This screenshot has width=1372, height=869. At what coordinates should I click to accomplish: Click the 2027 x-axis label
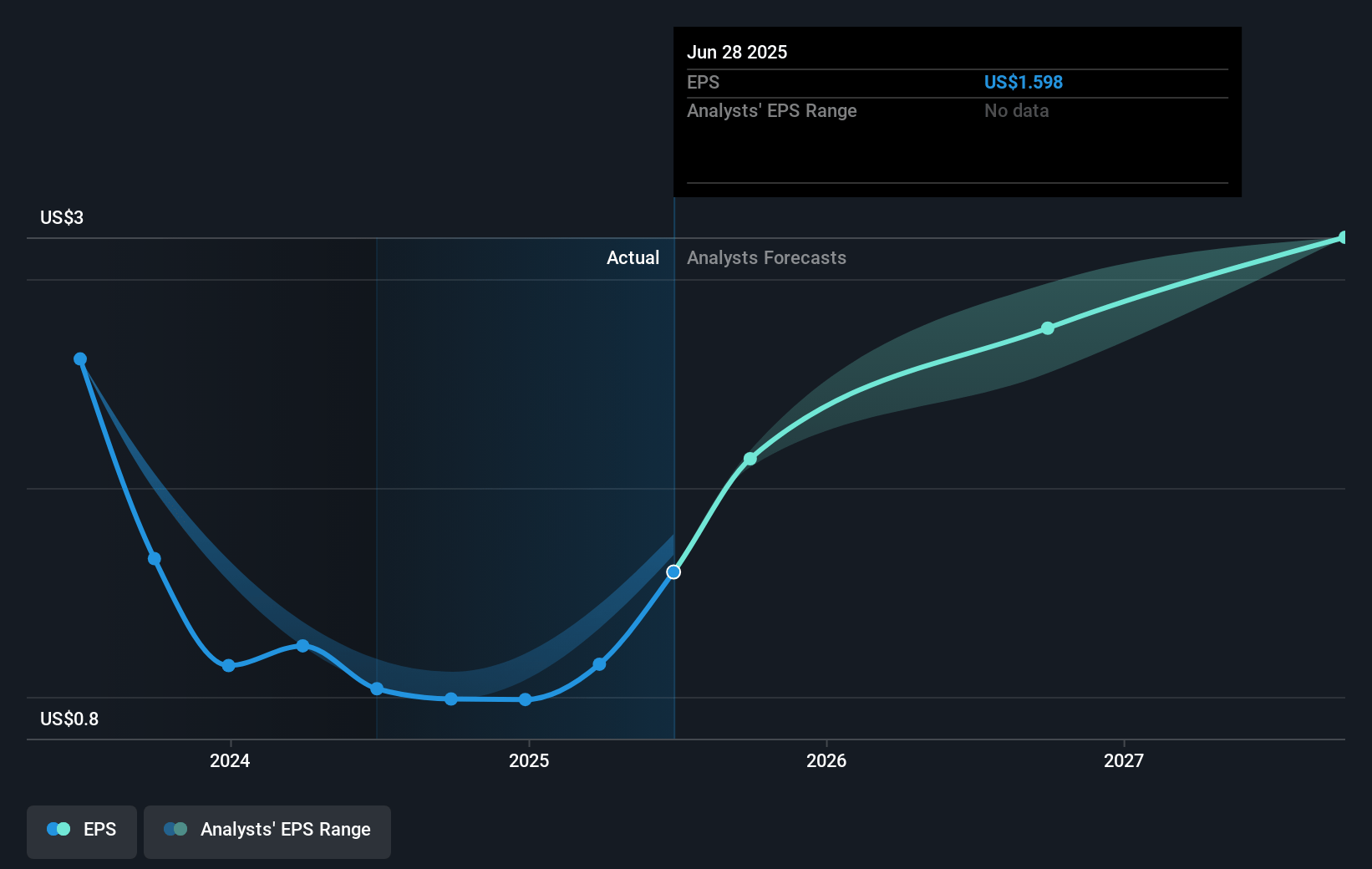coord(1124,760)
